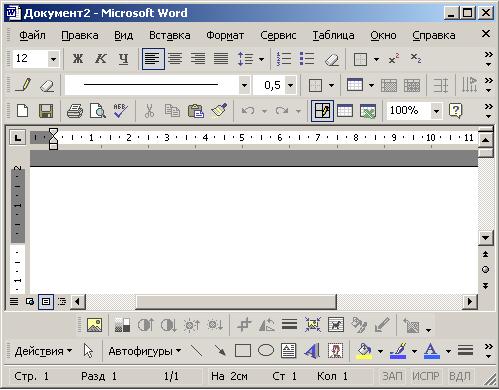499x390 pixels.
Task: Open the font size 12 dropdown
Action: pyautogui.click(x=53, y=59)
